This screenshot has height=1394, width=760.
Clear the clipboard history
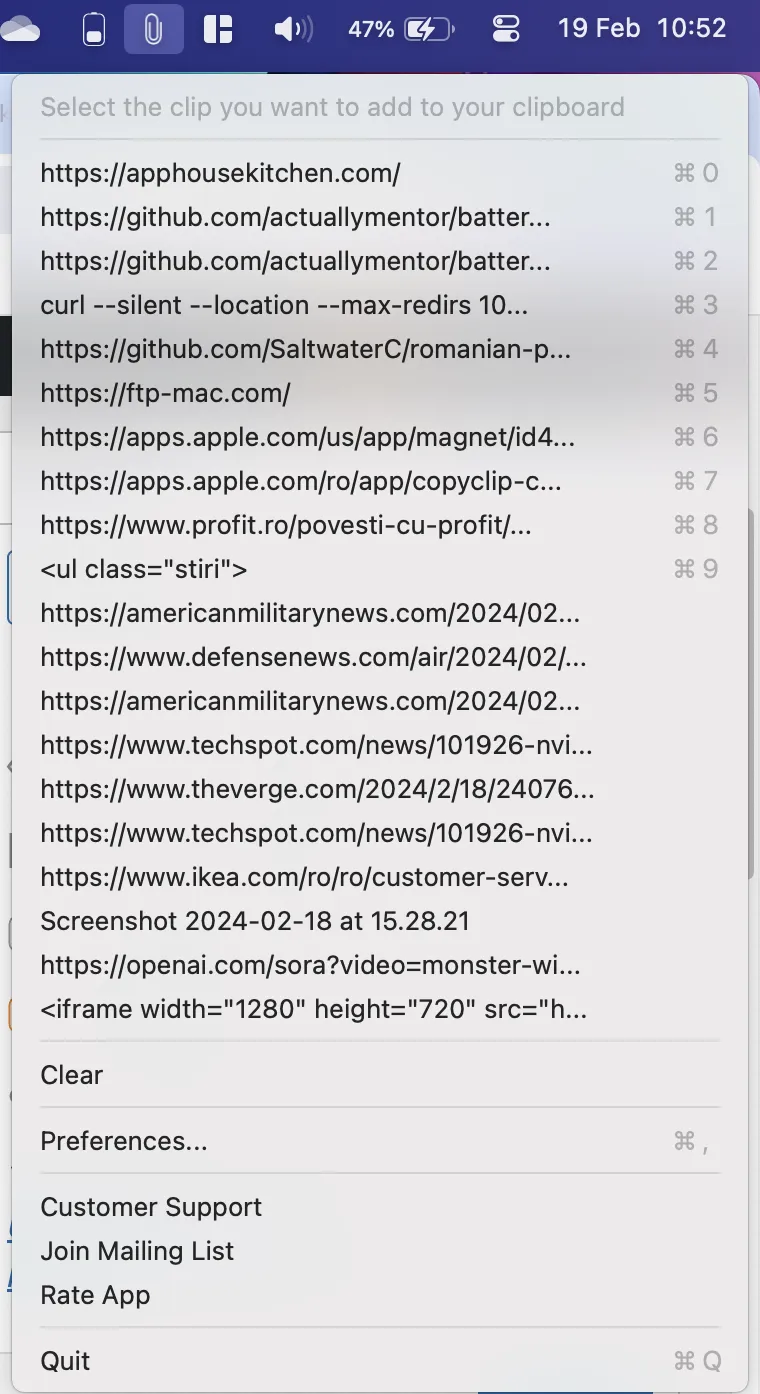coord(380,1075)
